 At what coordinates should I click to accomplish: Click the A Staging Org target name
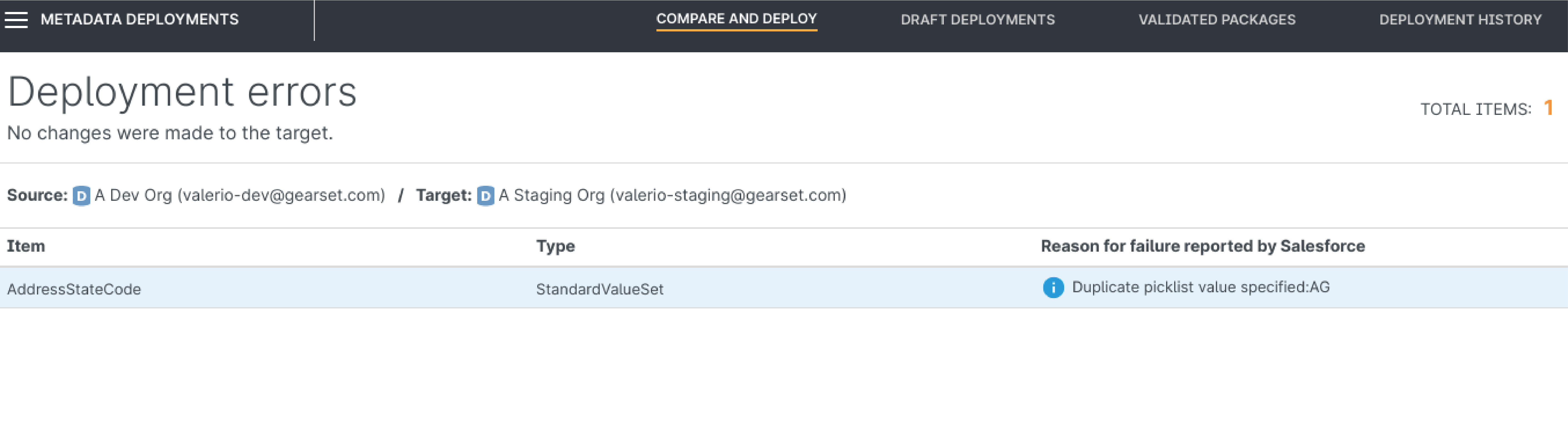[x=672, y=195]
